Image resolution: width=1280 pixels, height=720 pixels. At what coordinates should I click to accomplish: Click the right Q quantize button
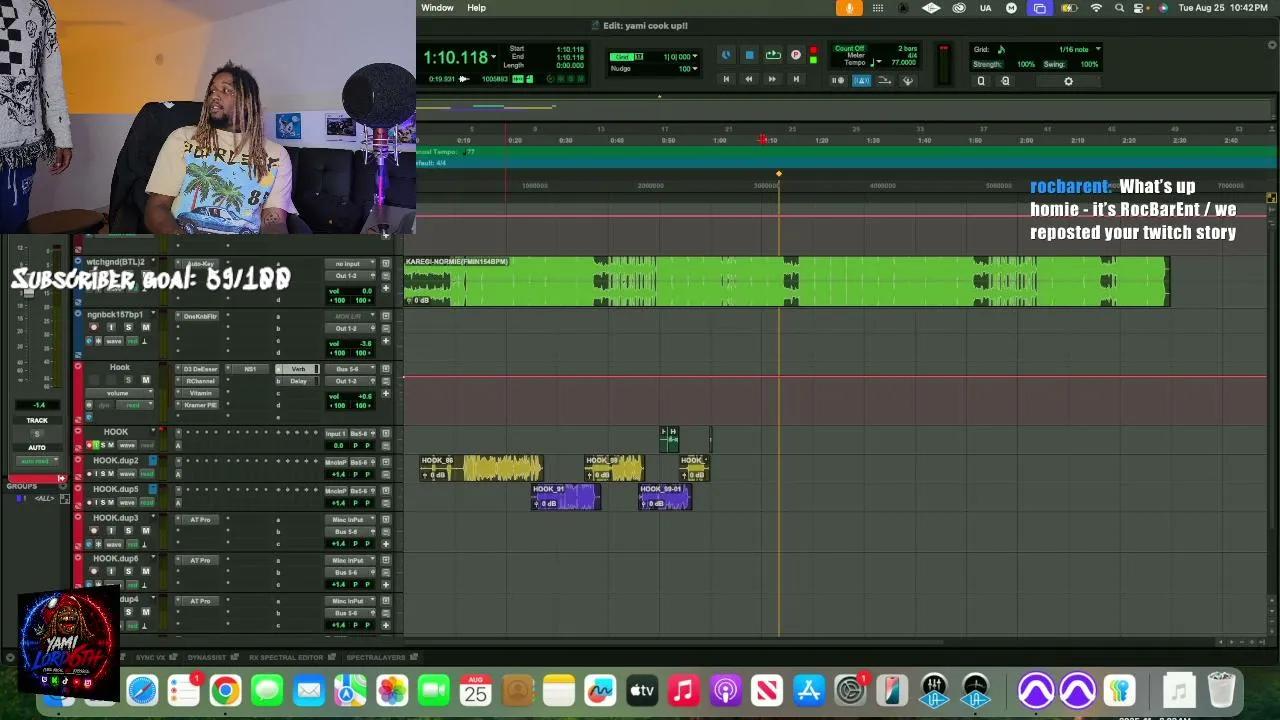[1005, 81]
